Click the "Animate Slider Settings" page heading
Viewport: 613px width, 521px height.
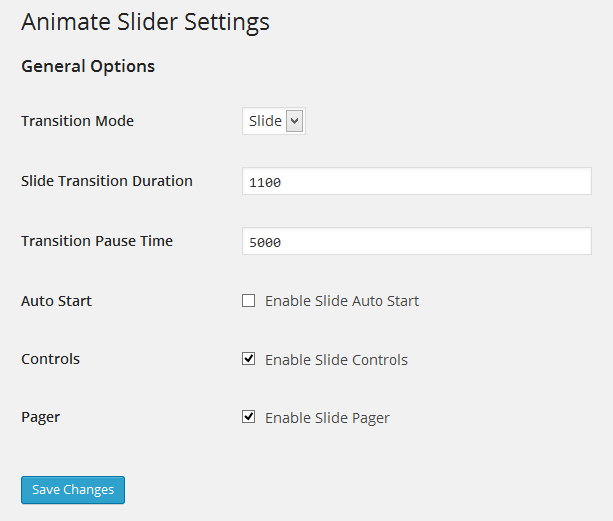[145, 21]
